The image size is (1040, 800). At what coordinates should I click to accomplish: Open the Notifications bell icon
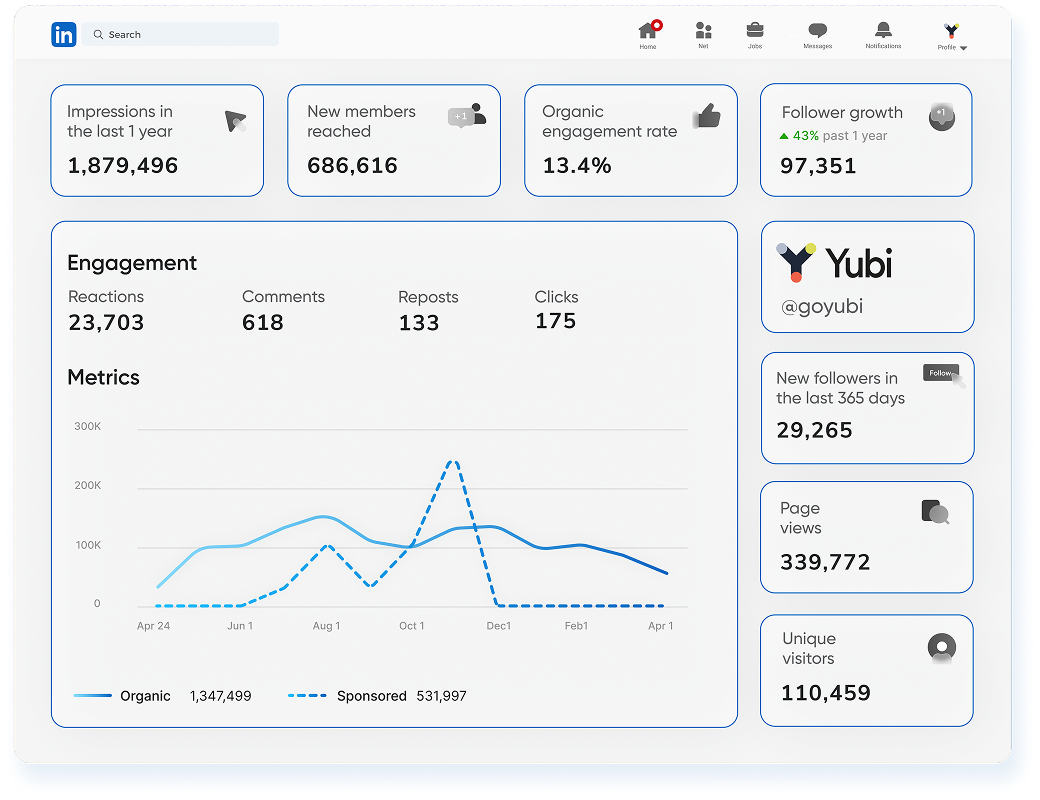[x=883, y=31]
